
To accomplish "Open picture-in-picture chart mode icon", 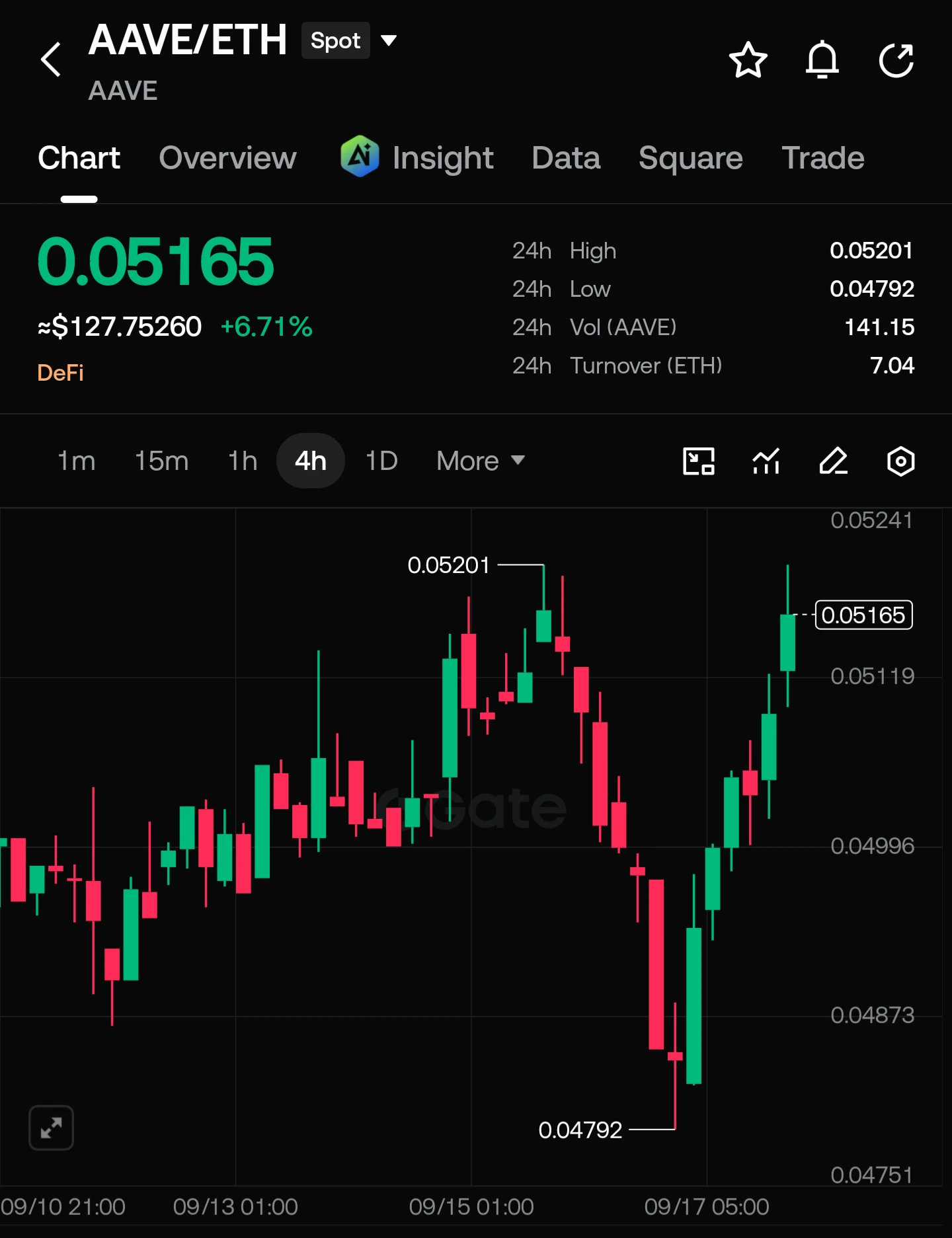I will tap(699, 461).
